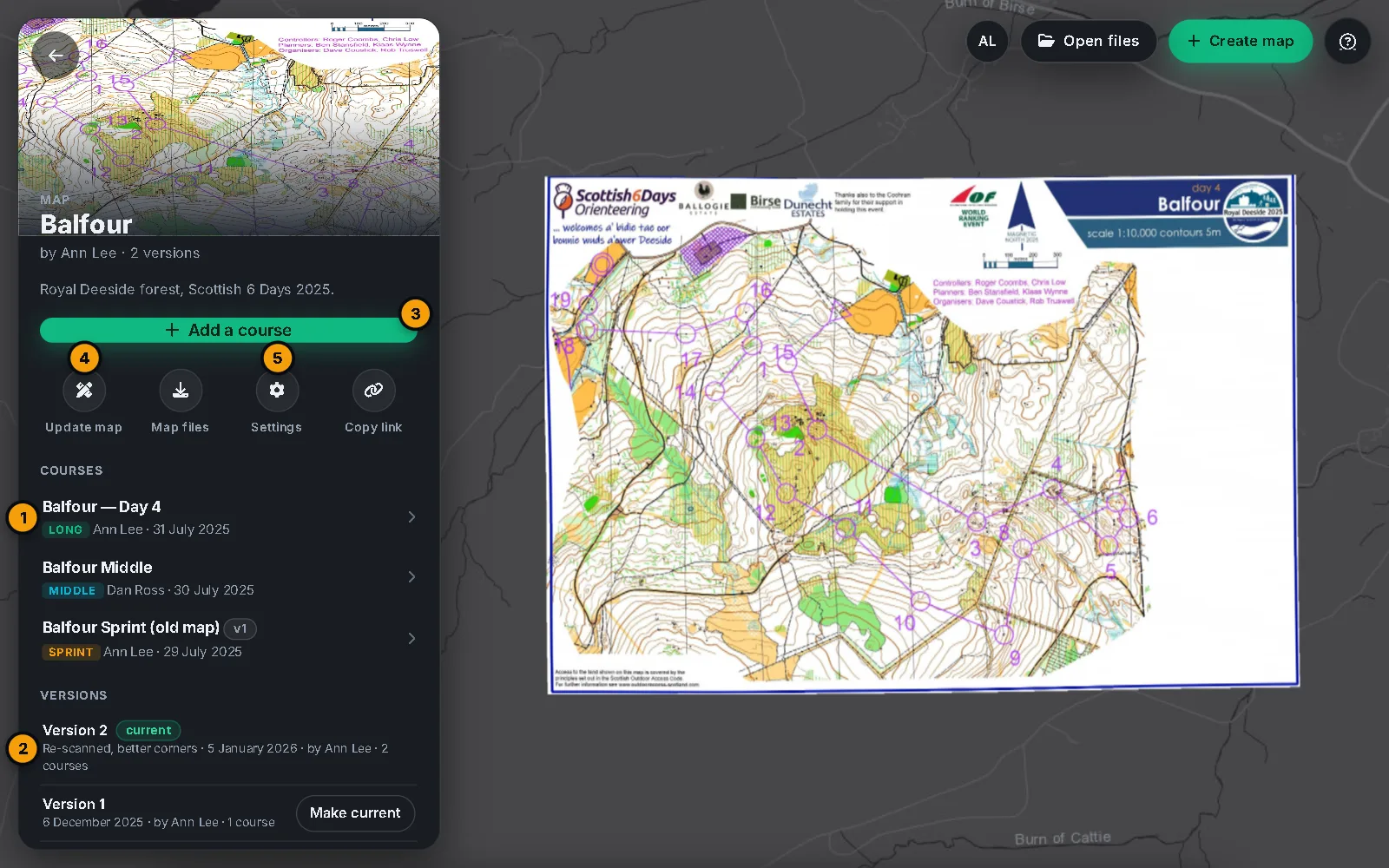Click the LONG course tag

[x=65, y=529]
